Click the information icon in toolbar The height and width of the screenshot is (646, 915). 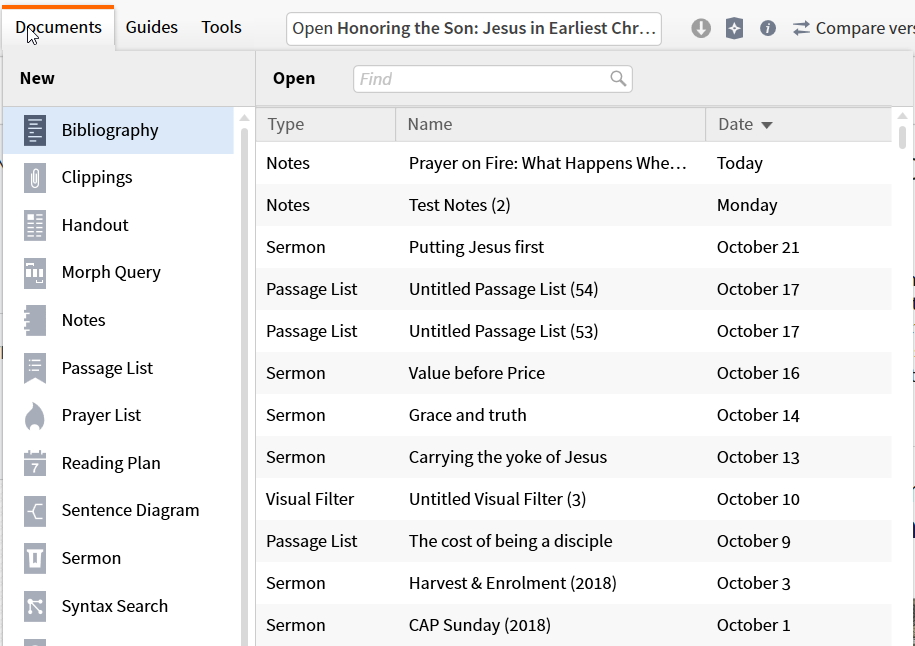[768, 28]
